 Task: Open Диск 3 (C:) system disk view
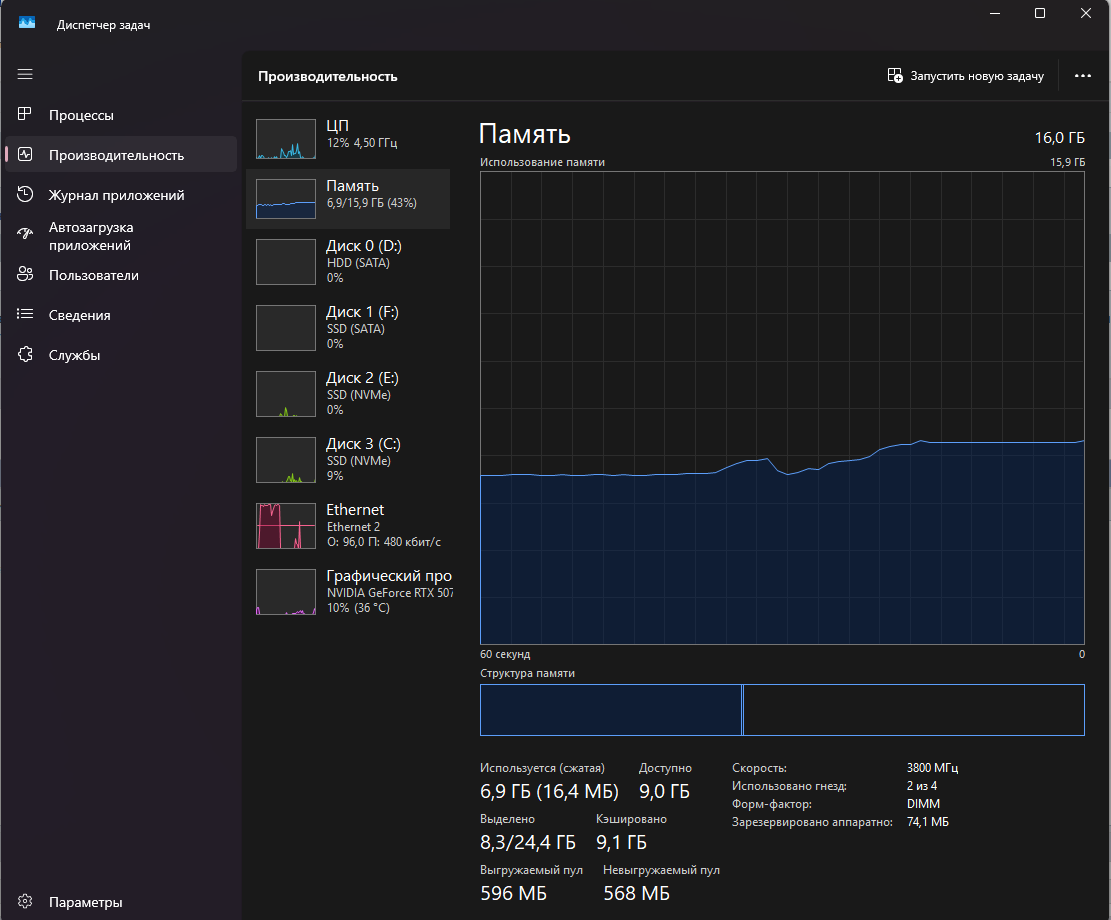(285, 459)
